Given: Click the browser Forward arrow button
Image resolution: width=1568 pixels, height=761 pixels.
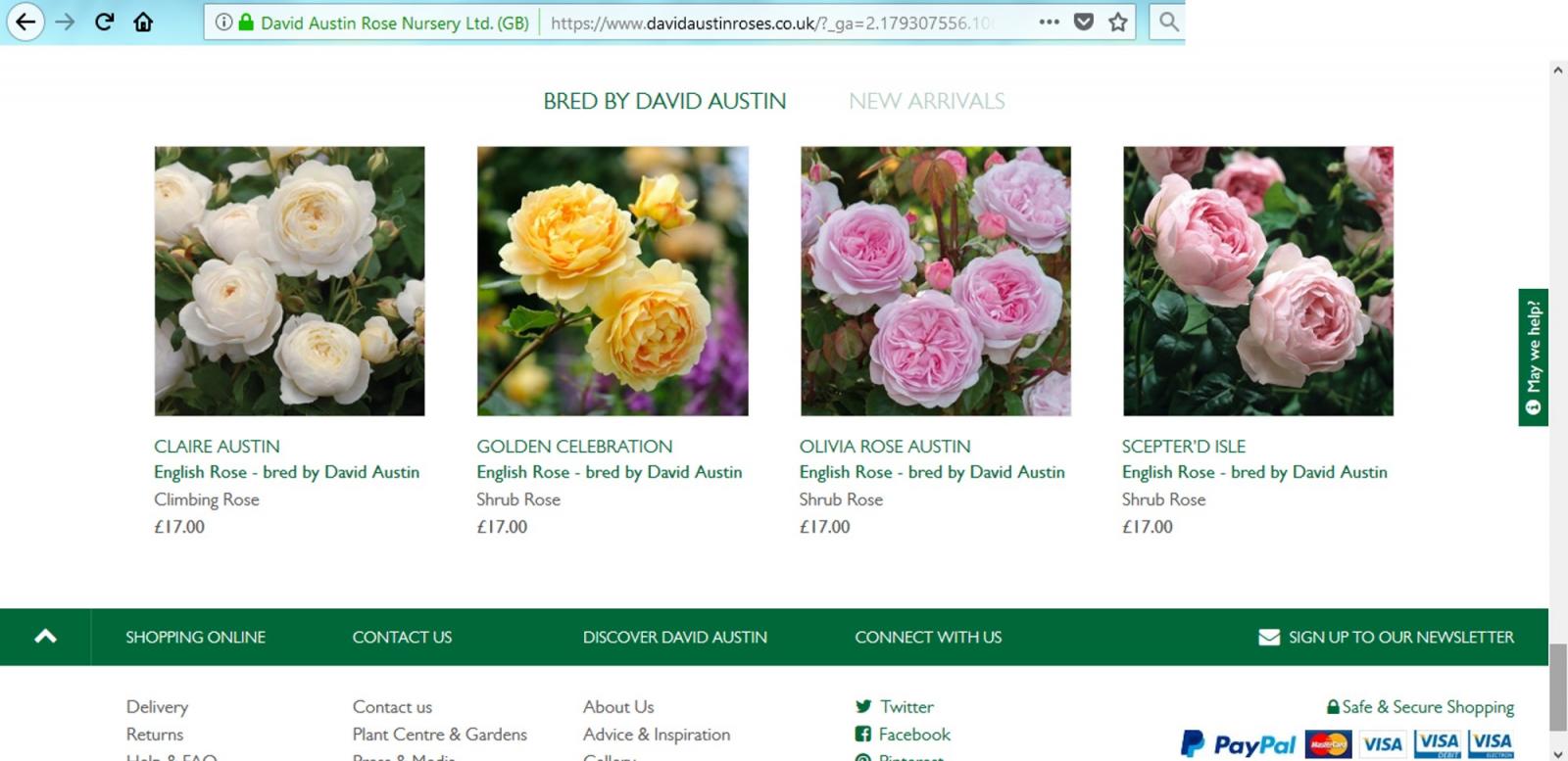Looking at the screenshot, I should point(65,22).
